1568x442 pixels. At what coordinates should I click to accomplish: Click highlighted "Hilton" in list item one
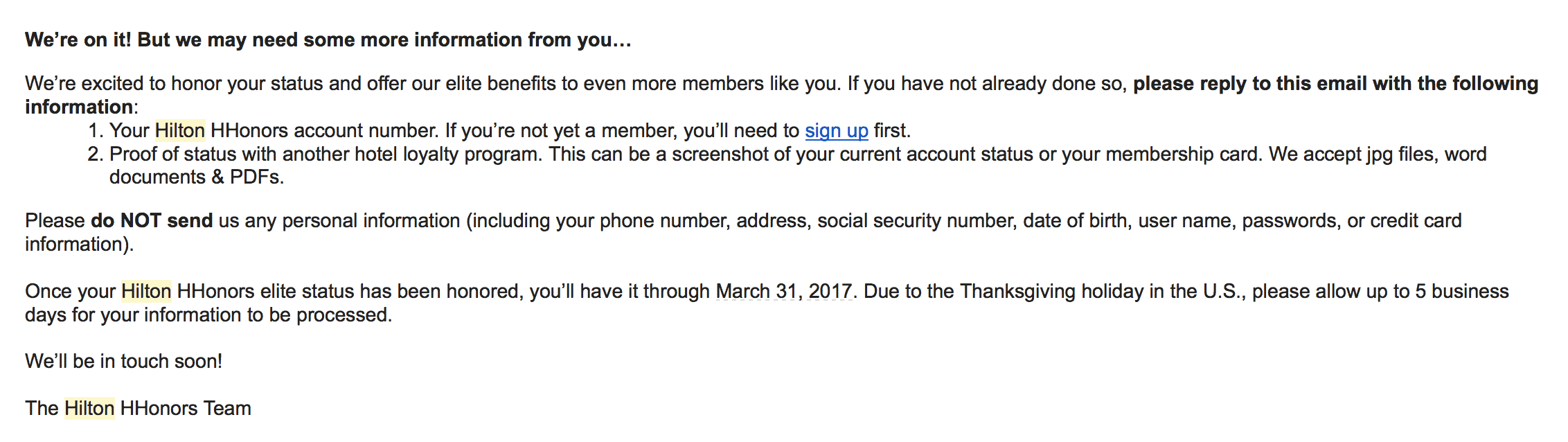coord(180,130)
